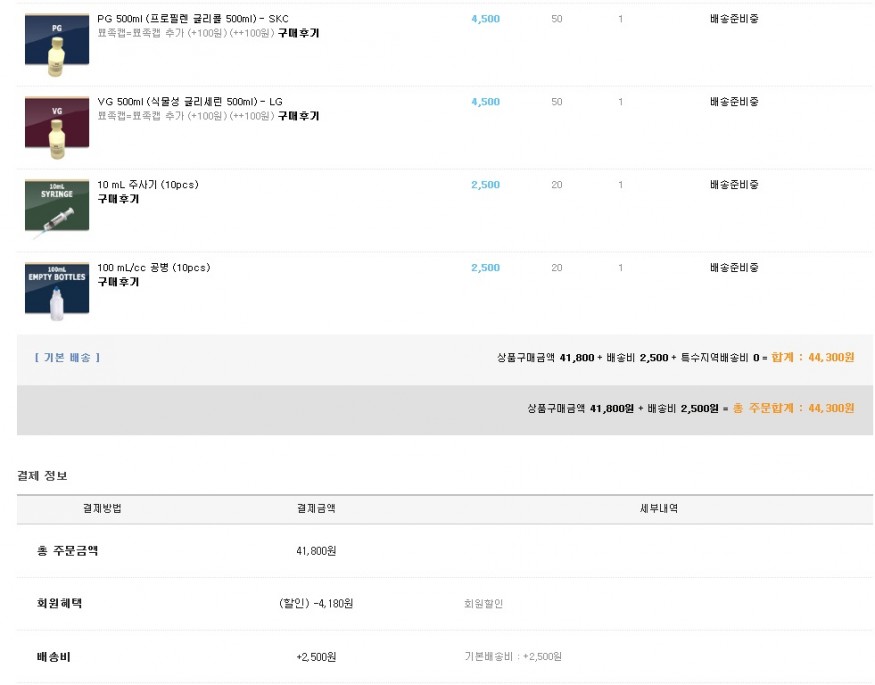The height and width of the screenshot is (685, 875).
Task: Click the 회원할인 detail text
Action: 483,604
